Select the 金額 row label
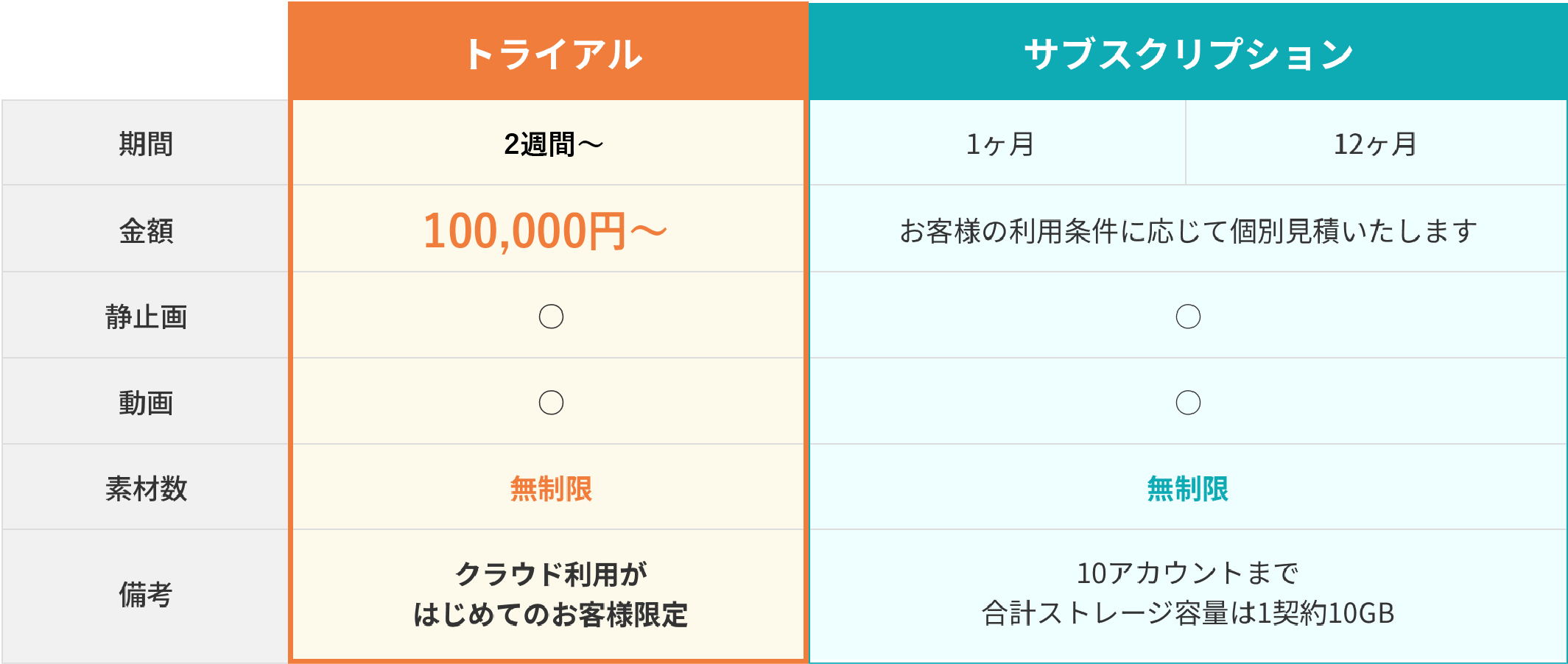The image size is (1568, 664). tap(146, 231)
